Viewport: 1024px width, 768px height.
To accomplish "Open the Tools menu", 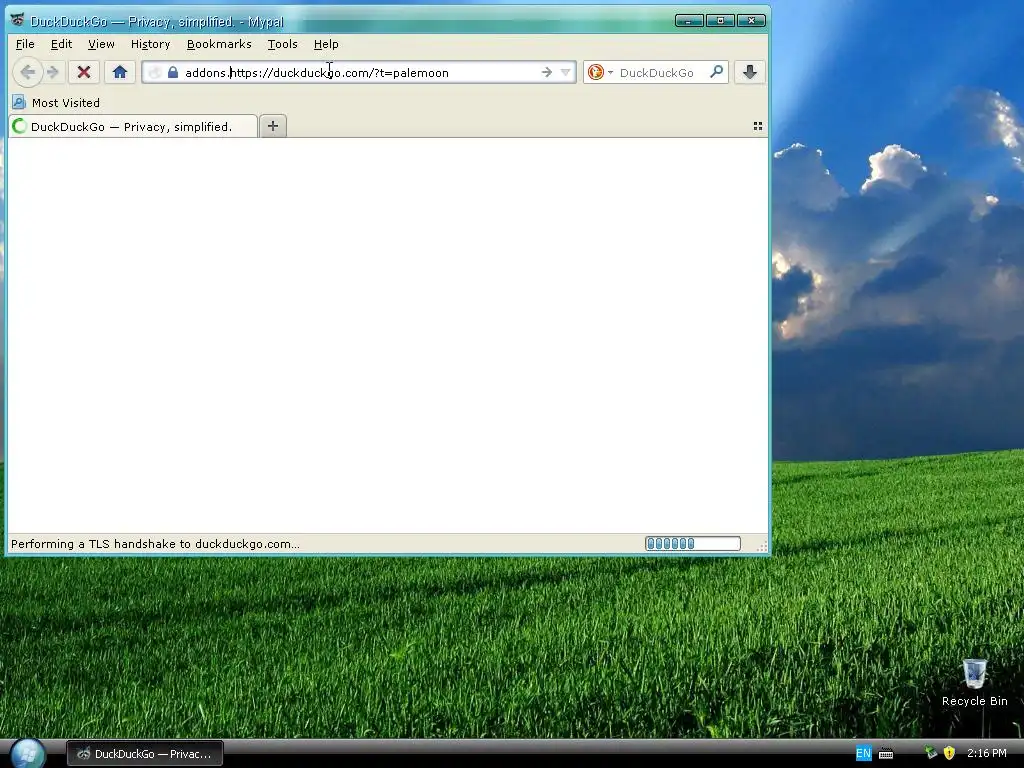I will tap(282, 44).
